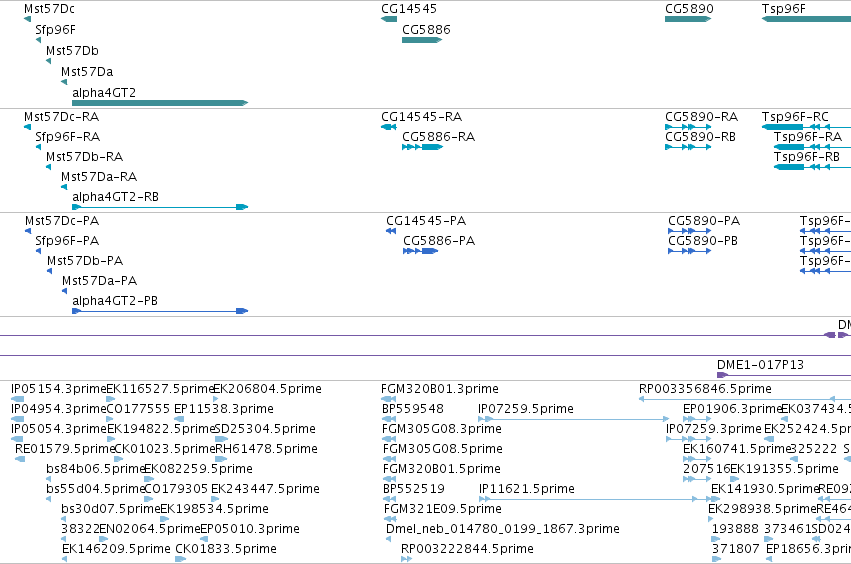Open EST EK082259.5prime label

(x=199, y=469)
